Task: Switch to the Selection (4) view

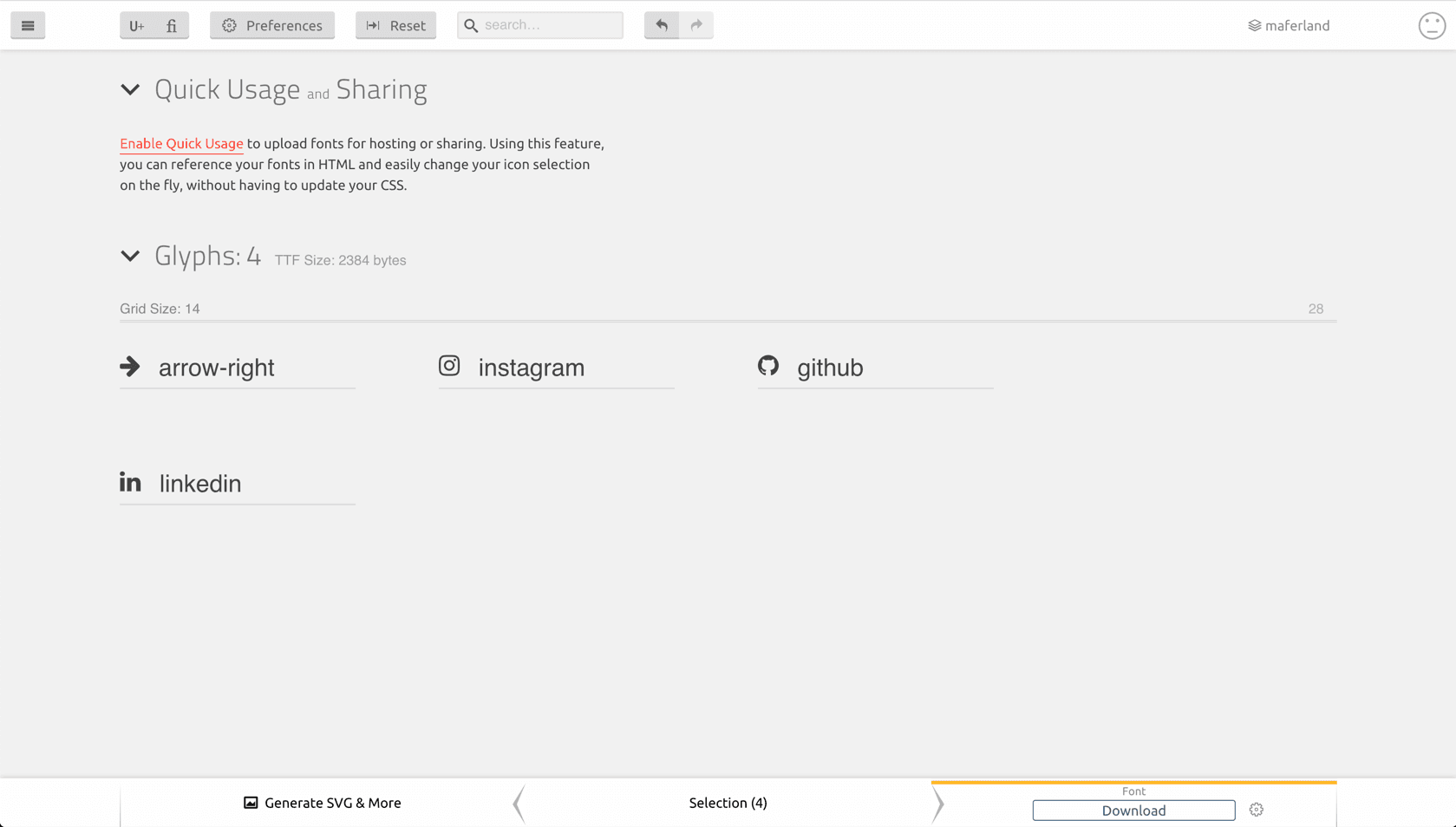Action: coord(728,803)
